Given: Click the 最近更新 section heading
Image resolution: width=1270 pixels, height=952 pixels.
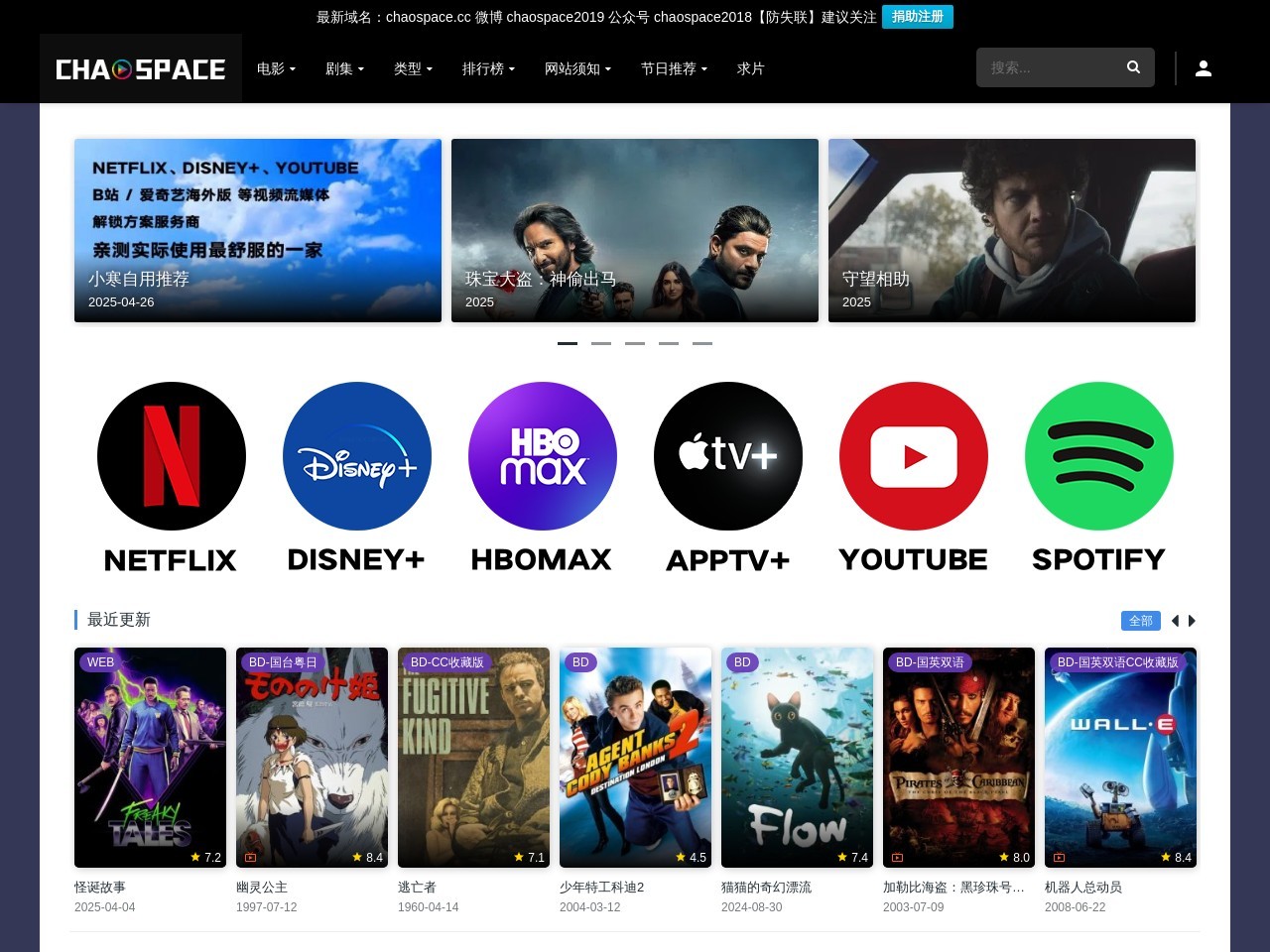Looking at the screenshot, I should pyautogui.click(x=119, y=620).
